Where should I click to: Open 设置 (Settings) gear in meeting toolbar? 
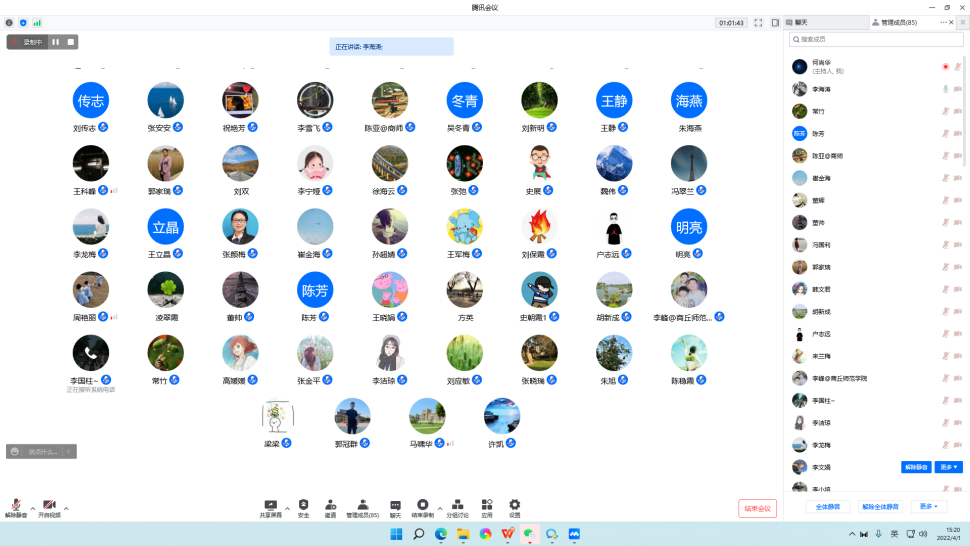click(x=514, y=507)
